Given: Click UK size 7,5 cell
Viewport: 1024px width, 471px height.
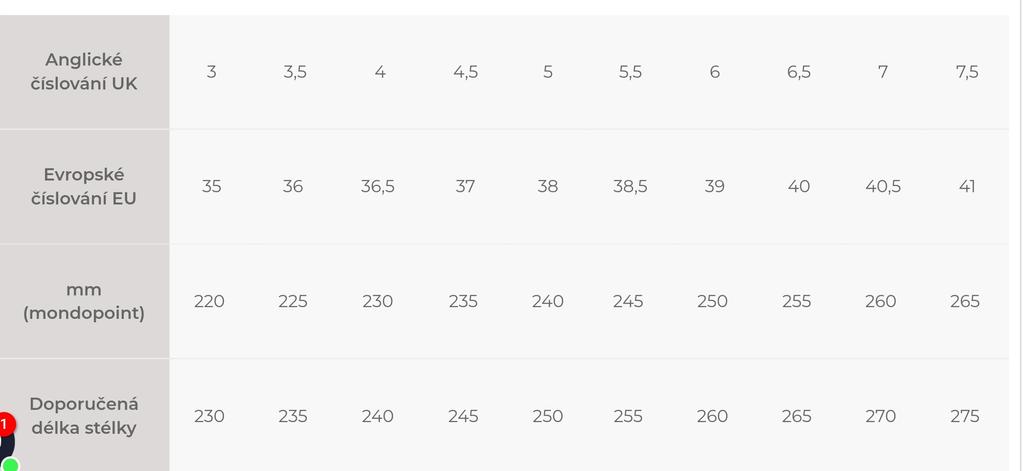Looking at the screenshot, I should tap(966, 72).
